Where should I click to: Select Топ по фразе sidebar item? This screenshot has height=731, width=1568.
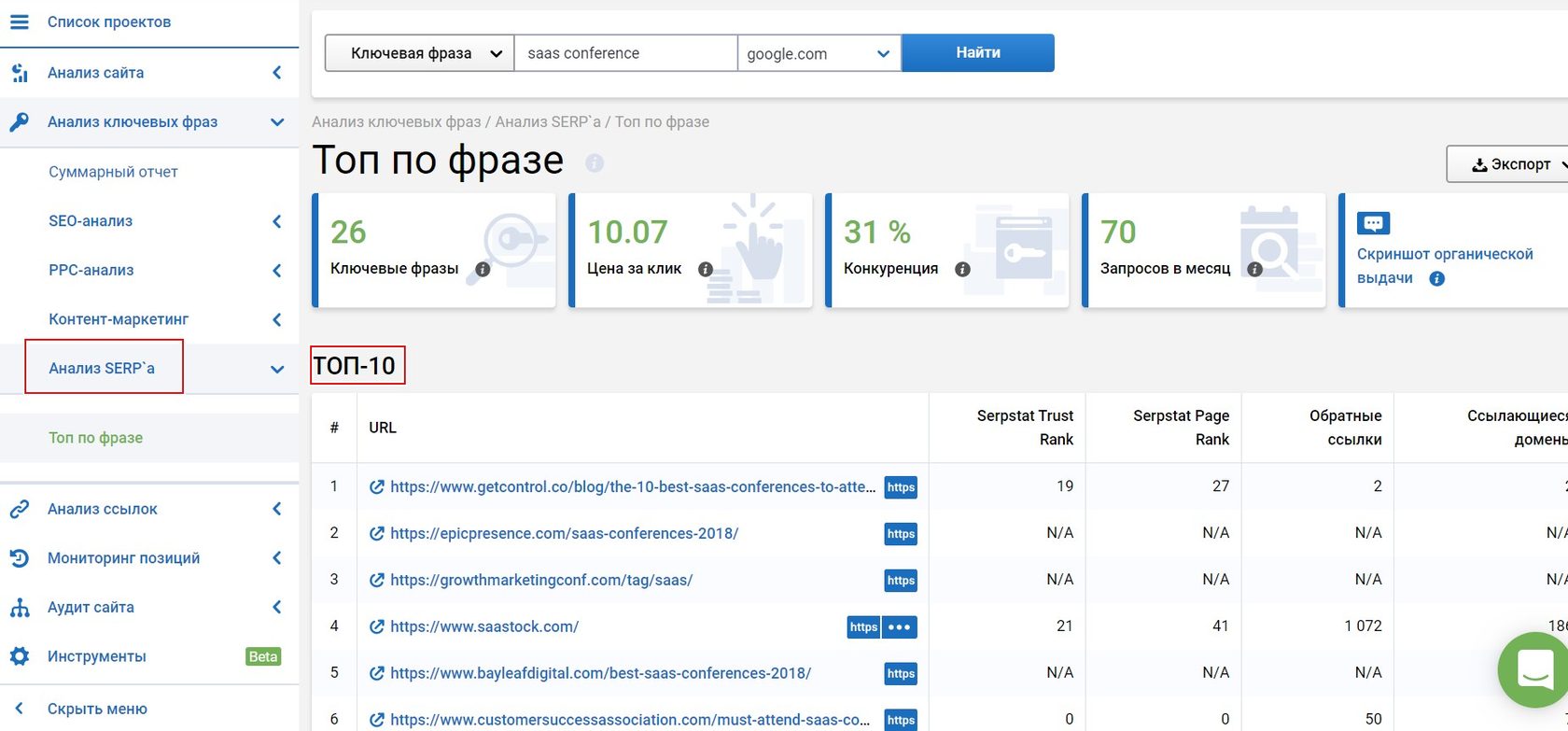tap(96, 438)
